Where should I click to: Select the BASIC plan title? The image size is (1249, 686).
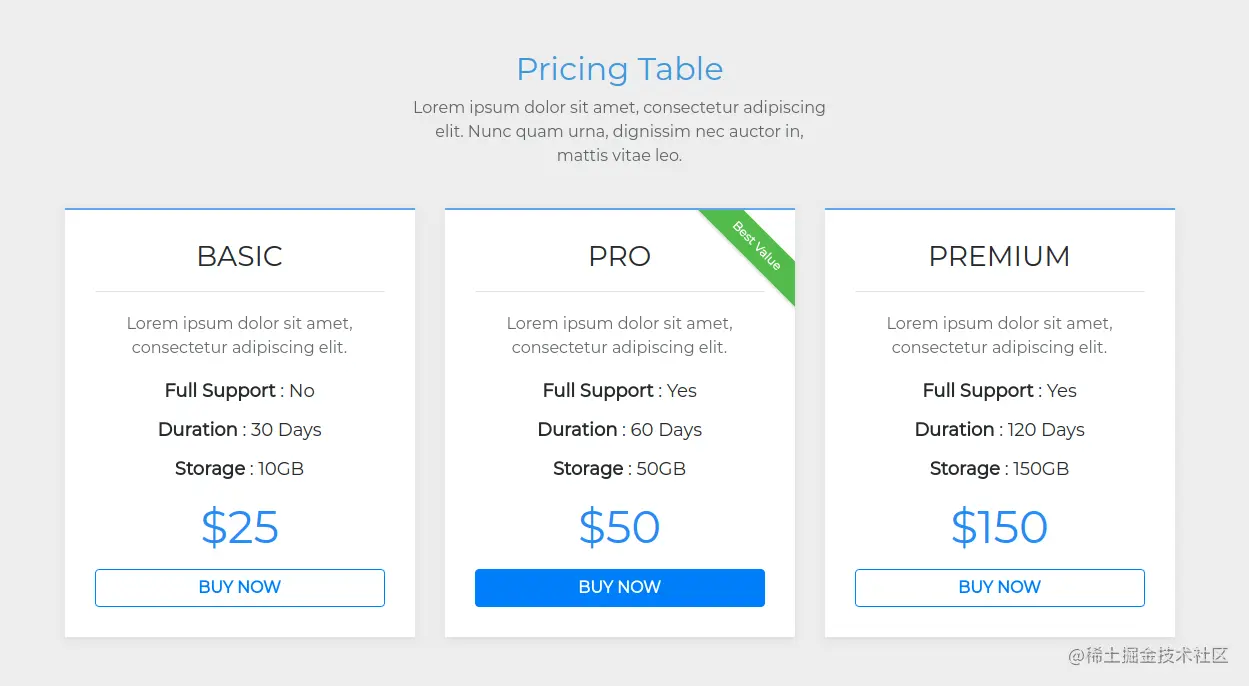click(x=239, y=256)
